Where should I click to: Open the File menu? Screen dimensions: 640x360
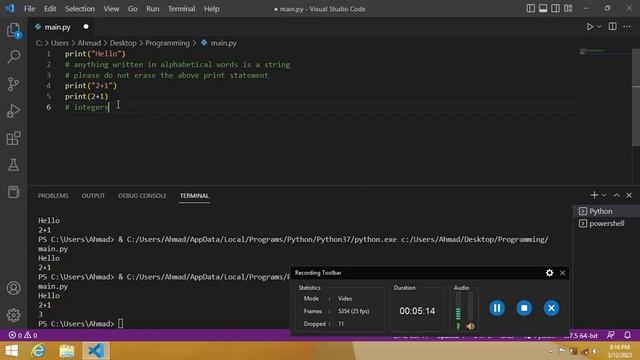pyautogui.click(x=29, y=9)
